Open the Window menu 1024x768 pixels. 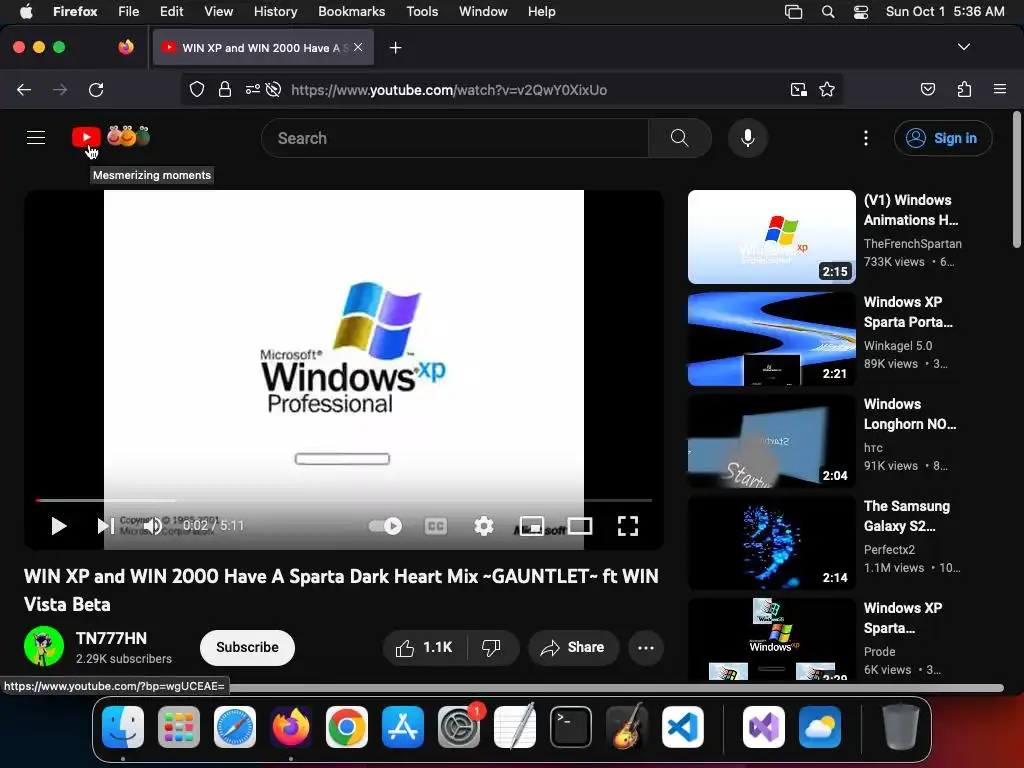pos(483,11)
